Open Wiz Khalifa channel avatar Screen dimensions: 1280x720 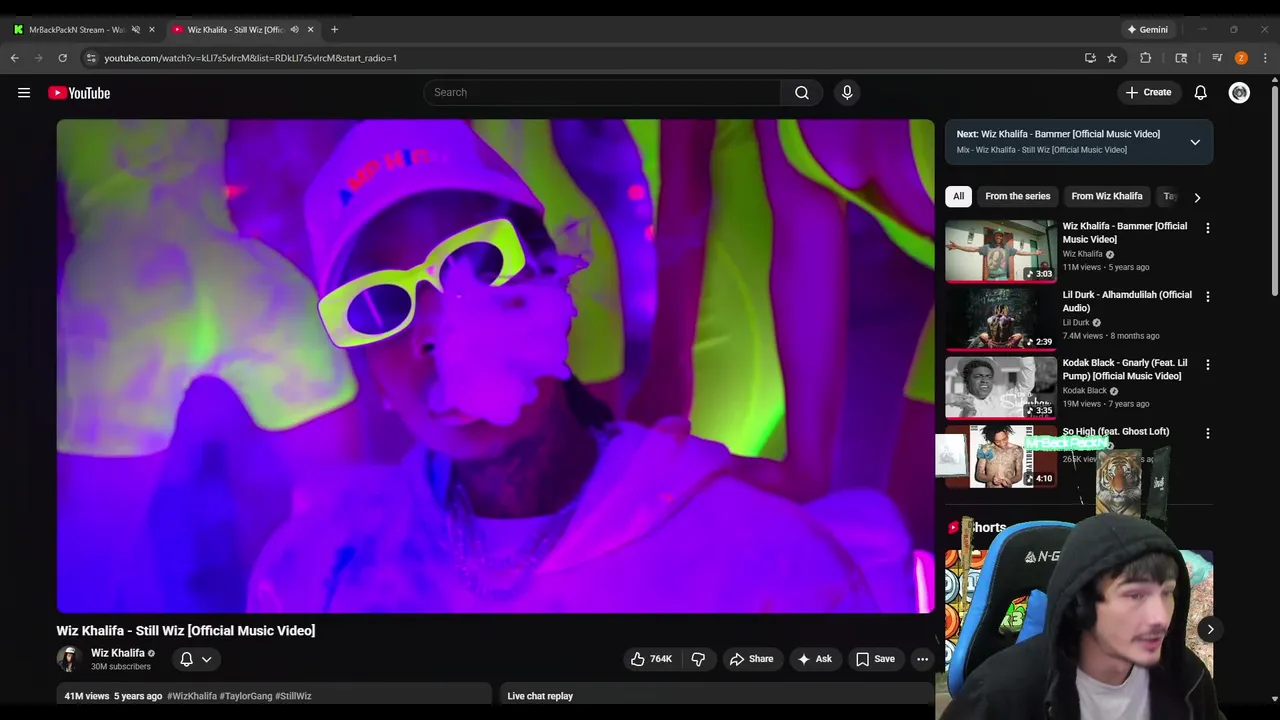coord(69,659)
